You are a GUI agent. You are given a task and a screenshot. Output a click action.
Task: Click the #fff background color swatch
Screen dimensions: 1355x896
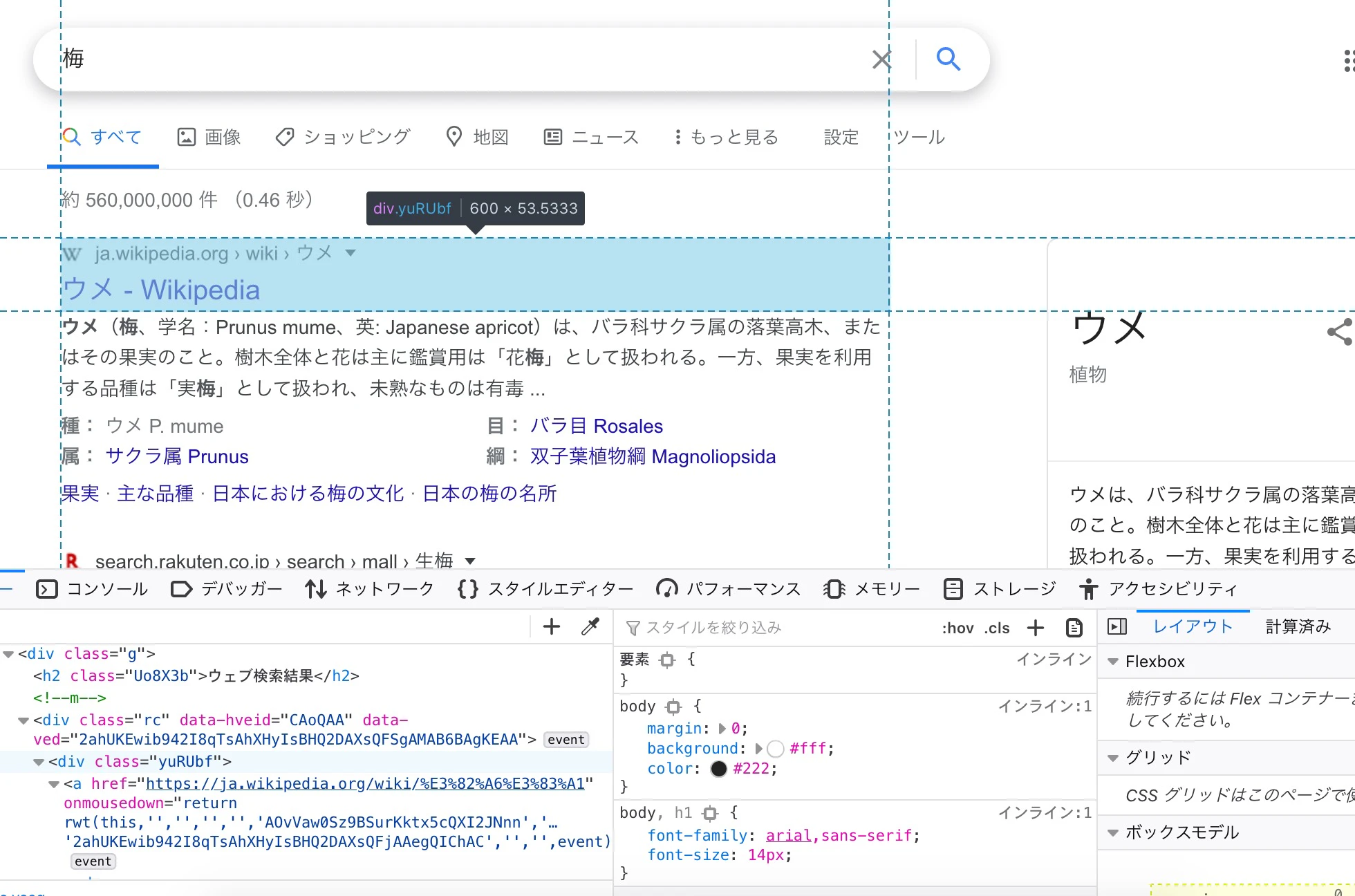tap(776, 749)
